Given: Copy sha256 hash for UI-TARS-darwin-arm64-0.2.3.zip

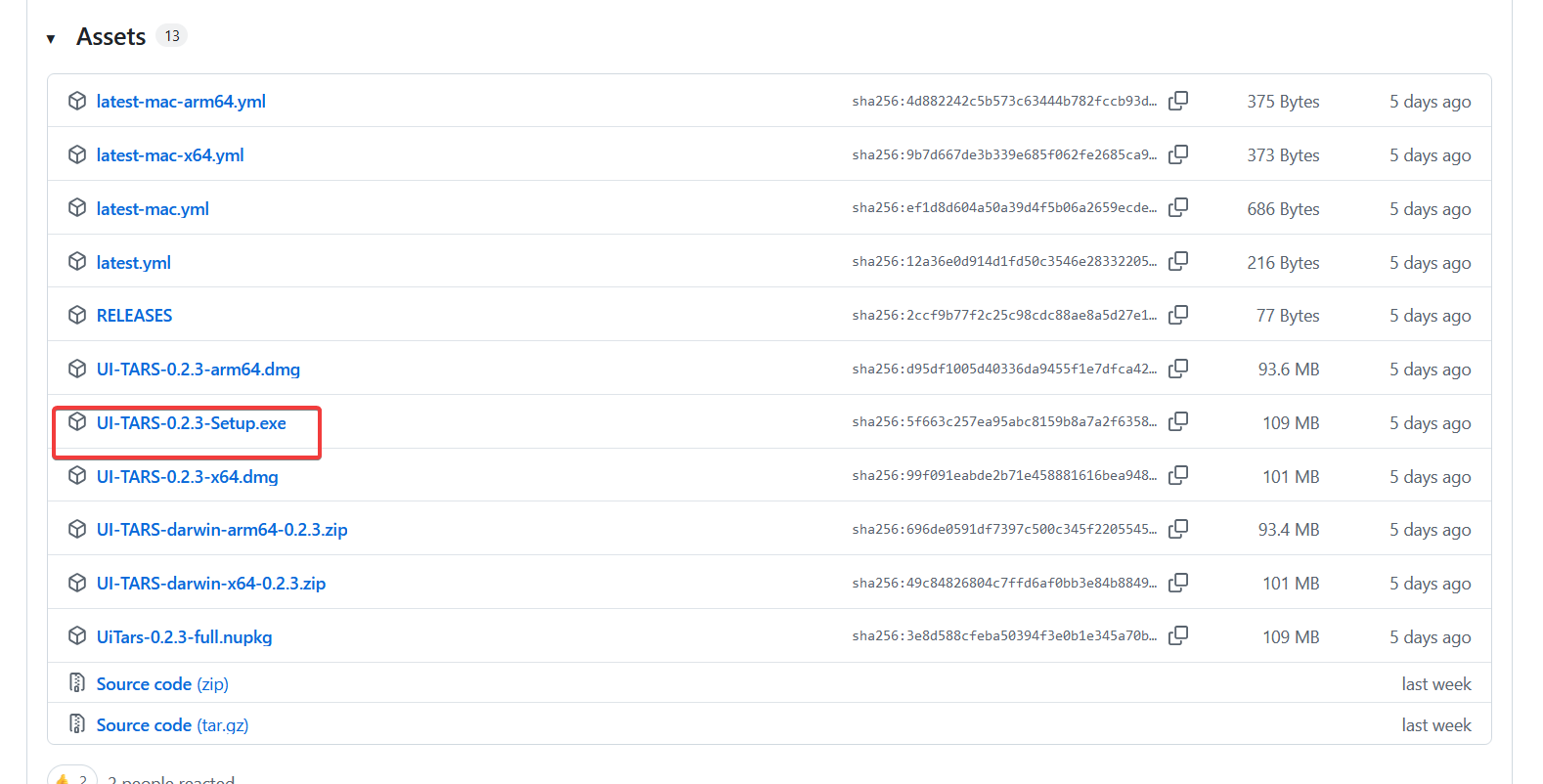Looking at the screenshot, I should (x=1178, y=529).
